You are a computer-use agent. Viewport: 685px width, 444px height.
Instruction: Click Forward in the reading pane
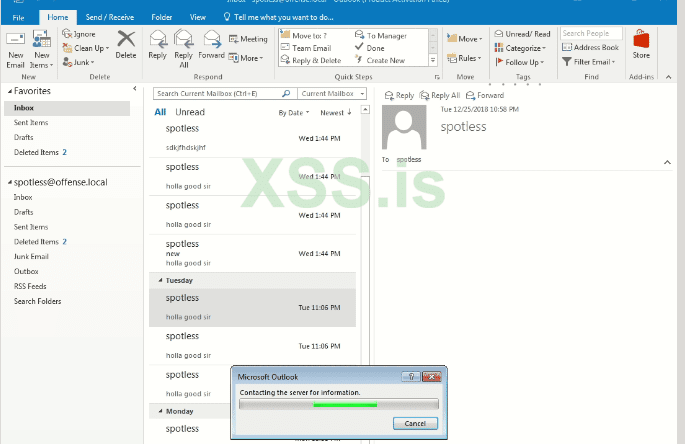(485, 95)
